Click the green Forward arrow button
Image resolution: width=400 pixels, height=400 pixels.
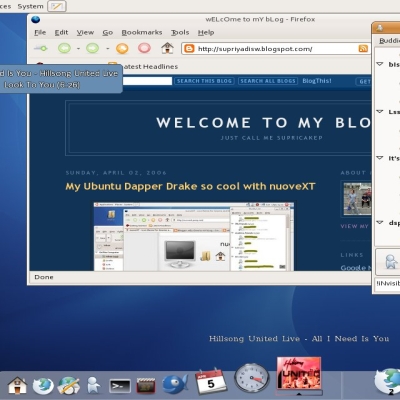click(93, 48)
